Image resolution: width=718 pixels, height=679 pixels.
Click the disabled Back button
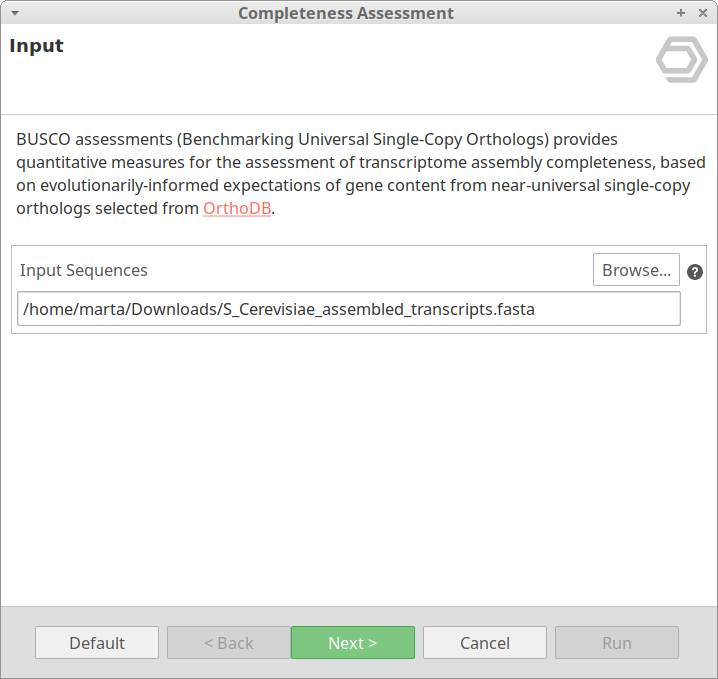(228, 643)
